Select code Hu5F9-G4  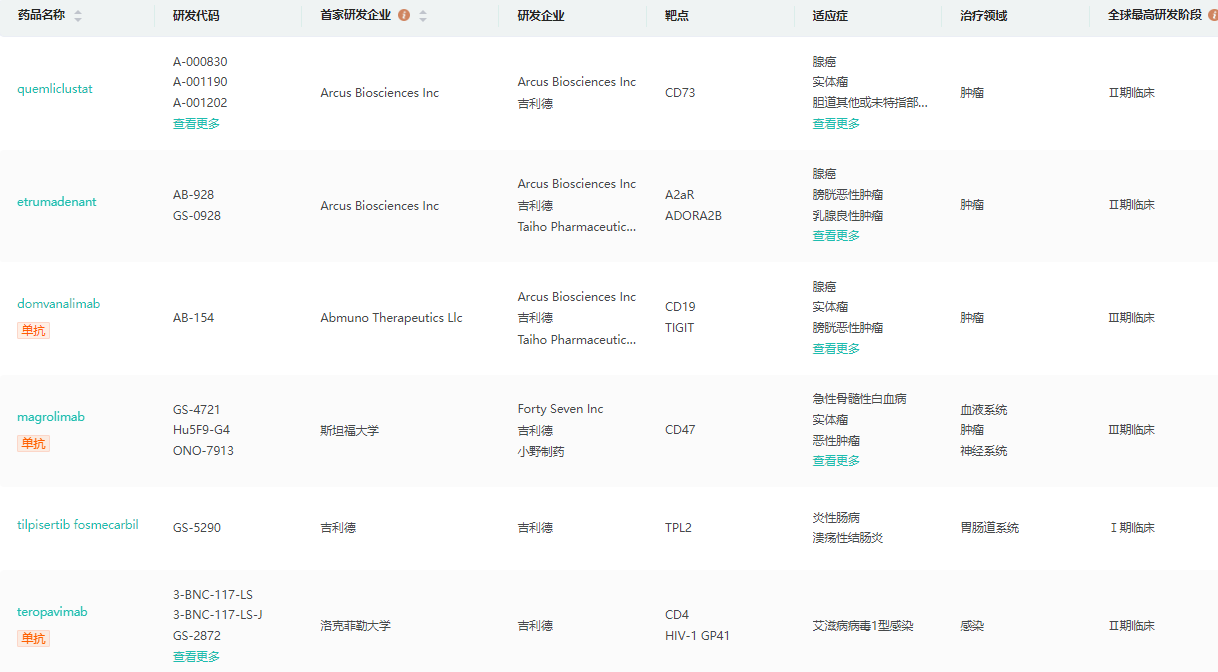point(202,430)
